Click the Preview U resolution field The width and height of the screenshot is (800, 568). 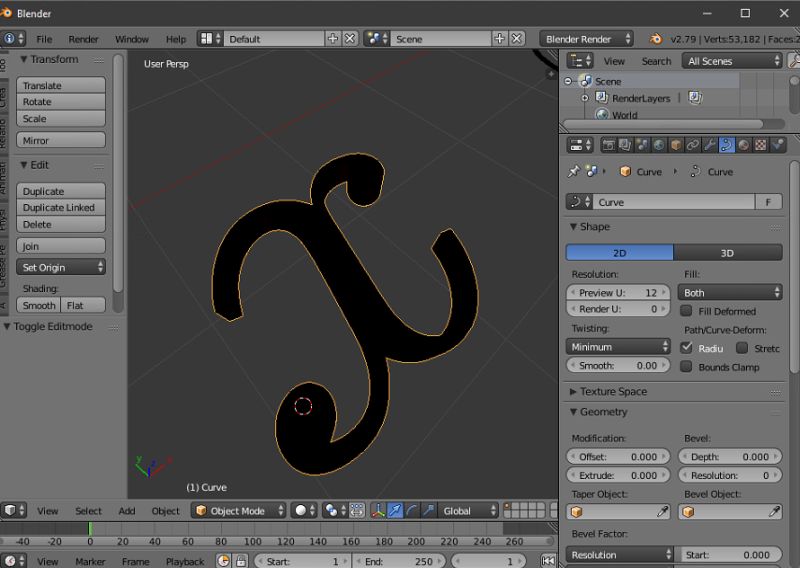(x=618, y=292)
